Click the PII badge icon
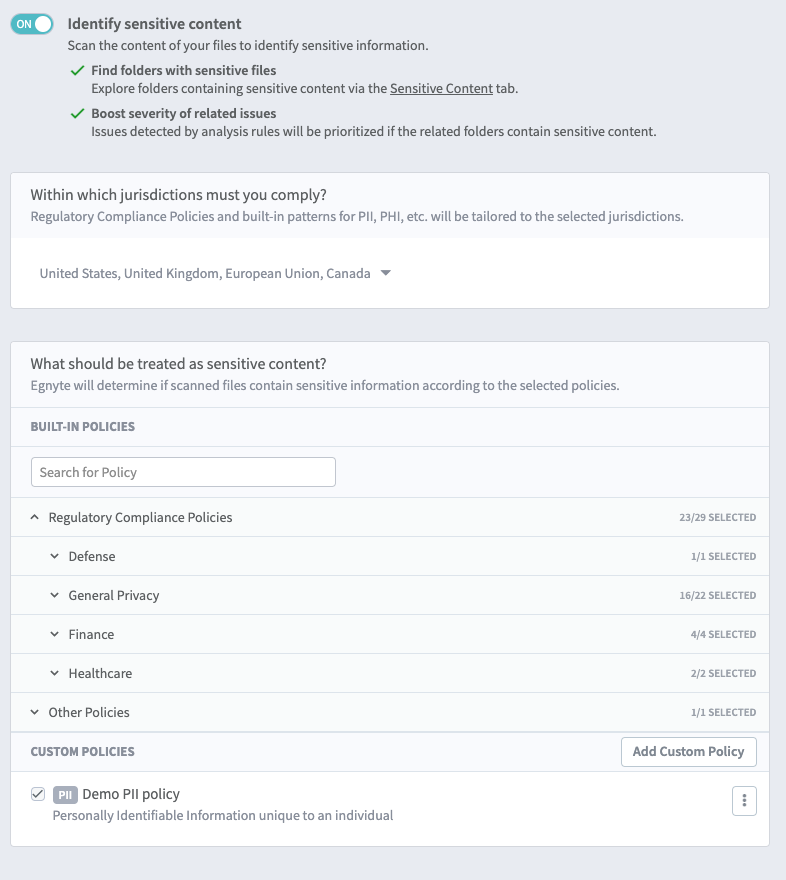This screenshot has height=880, width=786. pos(65,795)
